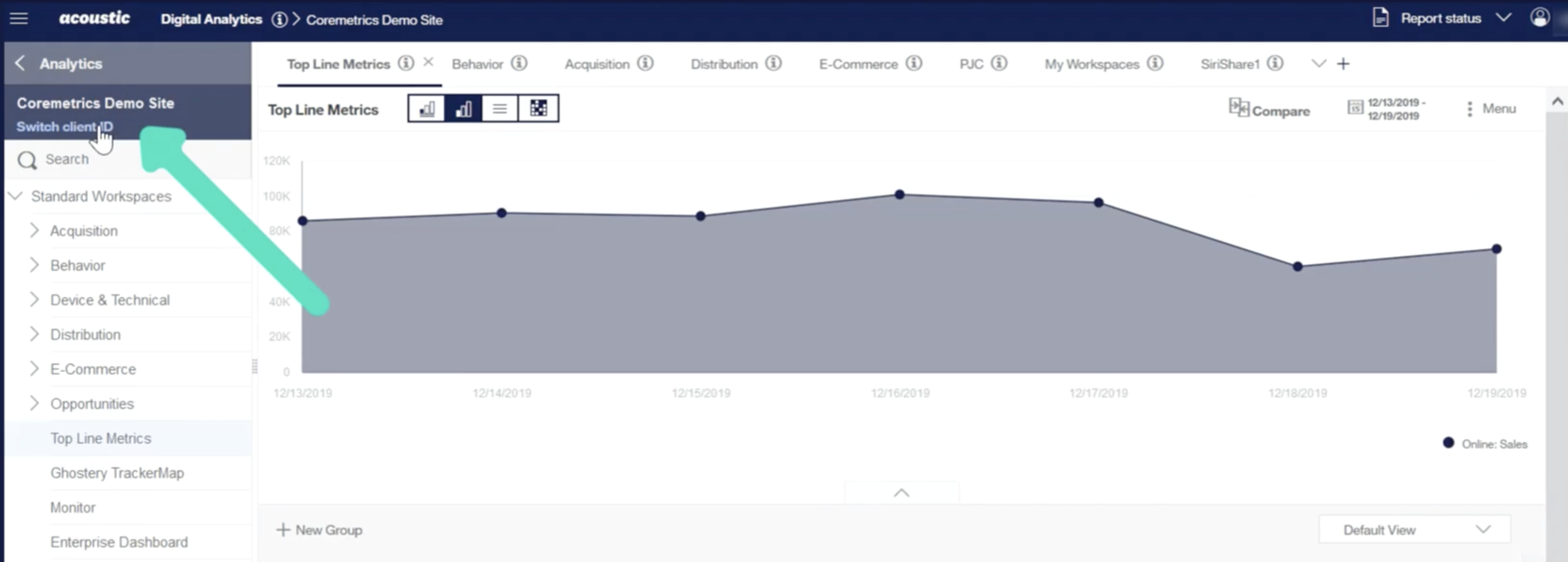Show info for PJC tab
Viewport: 1568px width, 562px height.
pos(1000,63)
